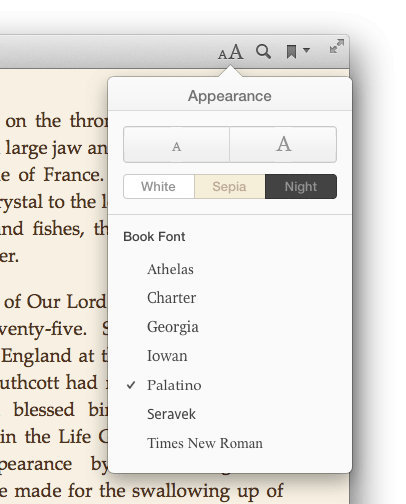Expand the bookmark dropdown arrow
The image size is (406, 504).
coord(307,50)
